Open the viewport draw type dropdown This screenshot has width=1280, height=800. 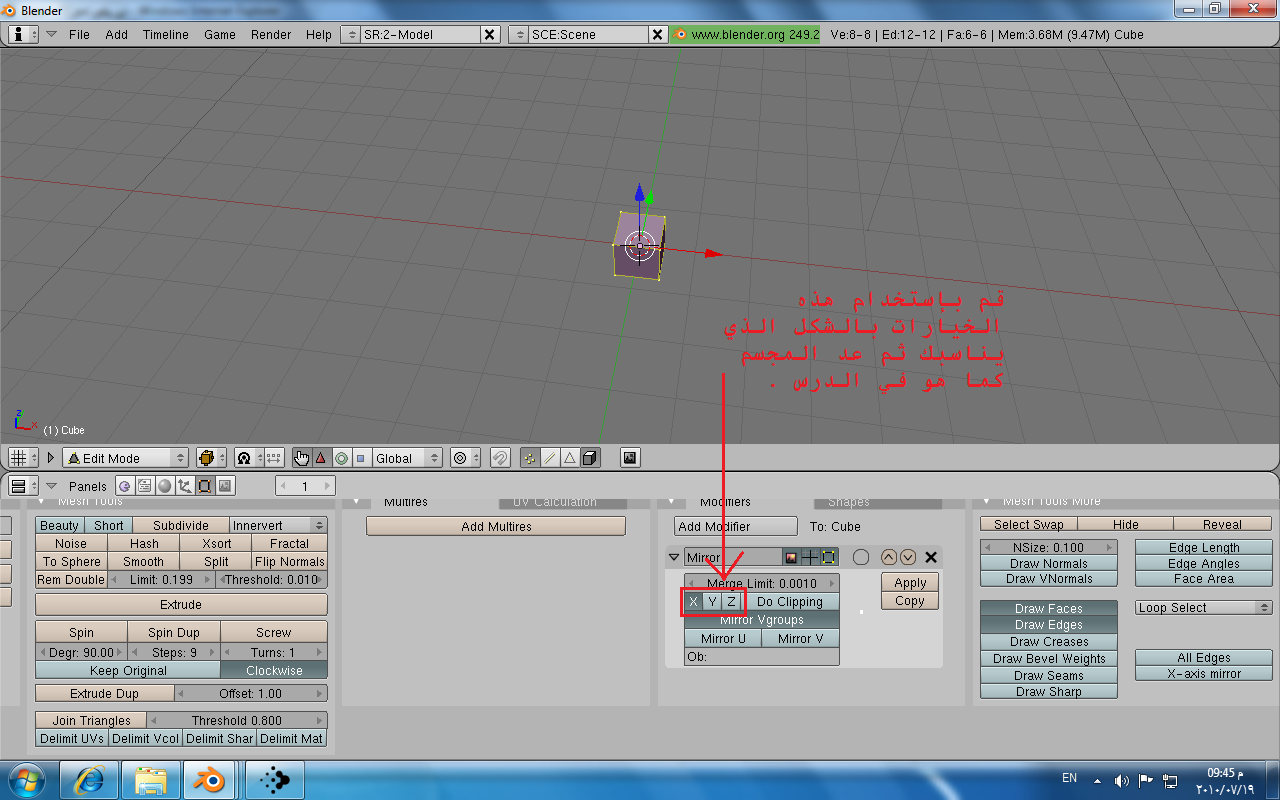(210, 458)
